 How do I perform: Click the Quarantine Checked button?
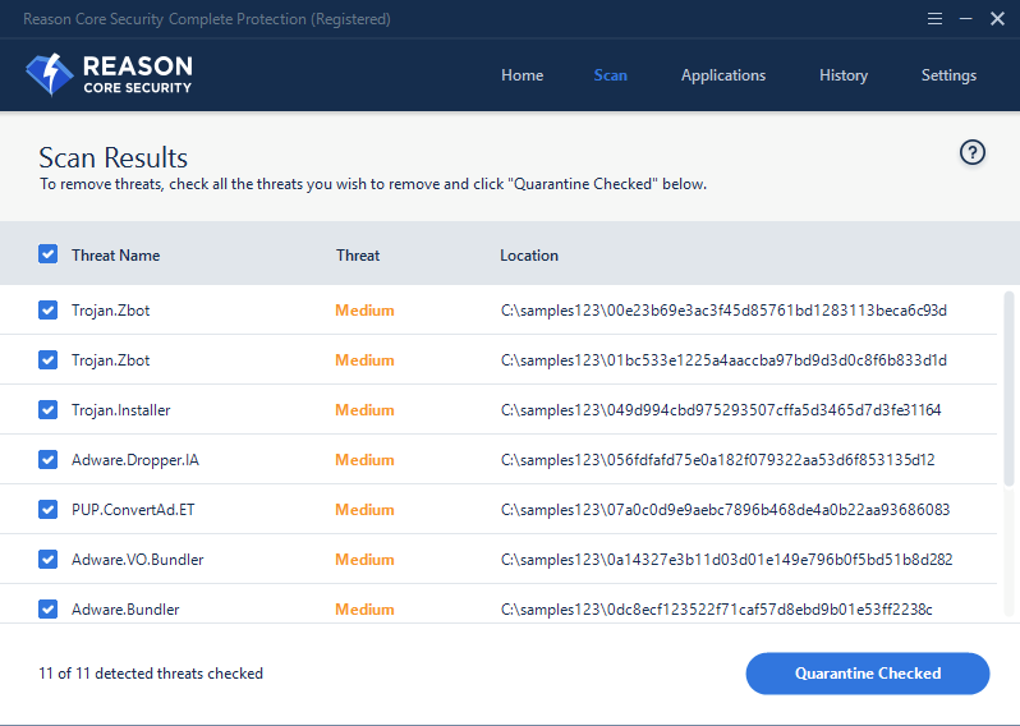(868, 673)
